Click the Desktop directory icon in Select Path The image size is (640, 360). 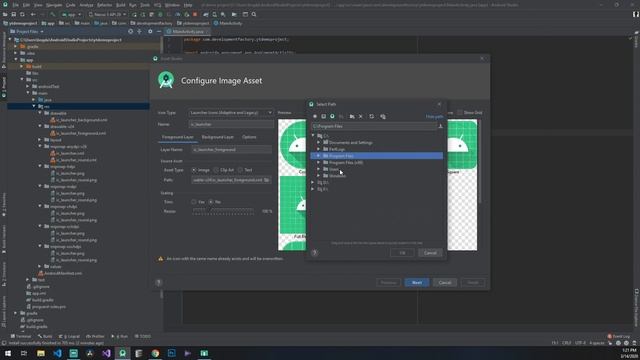323,117
